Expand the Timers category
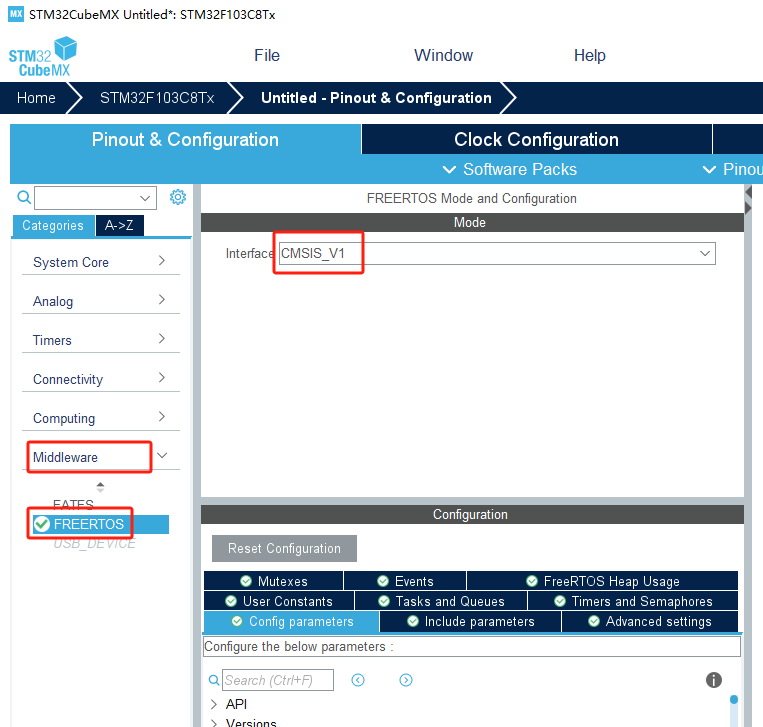Viewport: 763px width, 727px height. 101,340
